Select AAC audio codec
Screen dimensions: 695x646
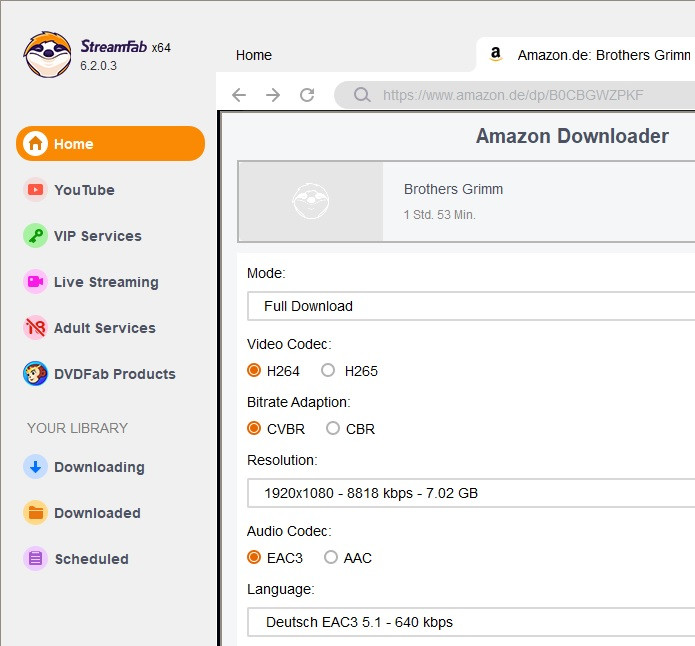(x=331, y=557)
